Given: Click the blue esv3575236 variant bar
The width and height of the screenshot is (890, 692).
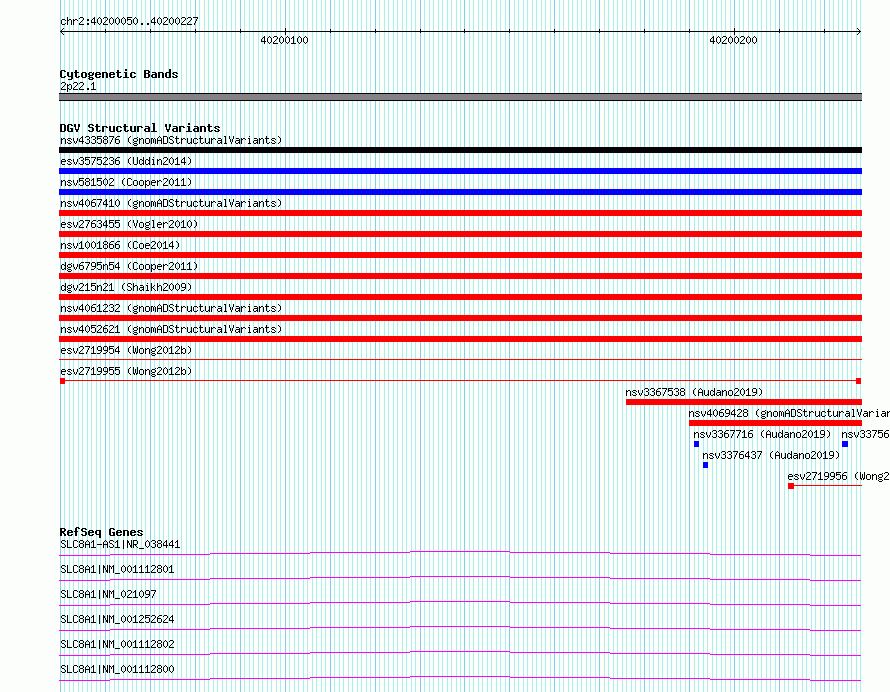Looking at the screenshot, I should 460,171.
